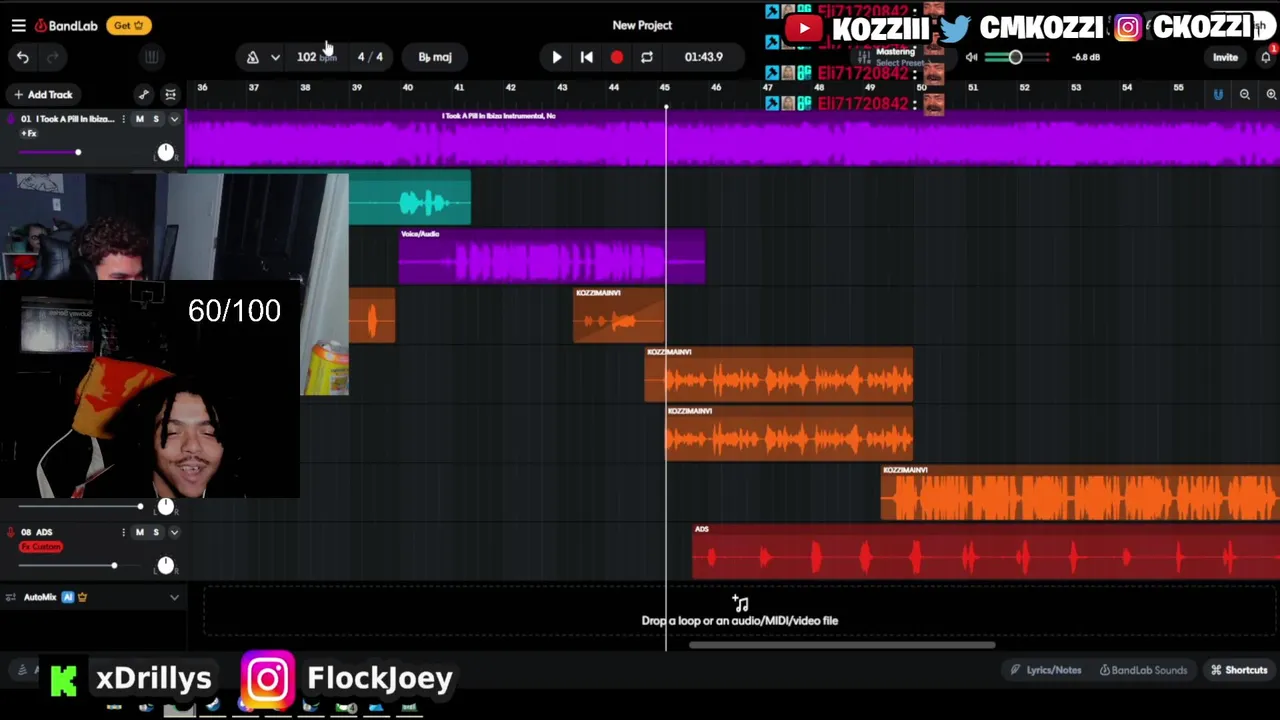Viewport: 1280px width, 720px height.
Task: Solo track 01 I Took A Pill In Ibiza
Action: [x=156, y=119]
